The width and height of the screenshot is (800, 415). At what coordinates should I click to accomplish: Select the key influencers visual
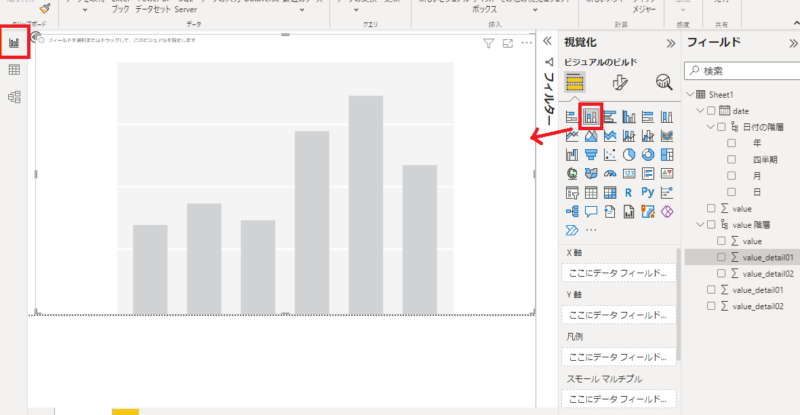coord(666,192)
